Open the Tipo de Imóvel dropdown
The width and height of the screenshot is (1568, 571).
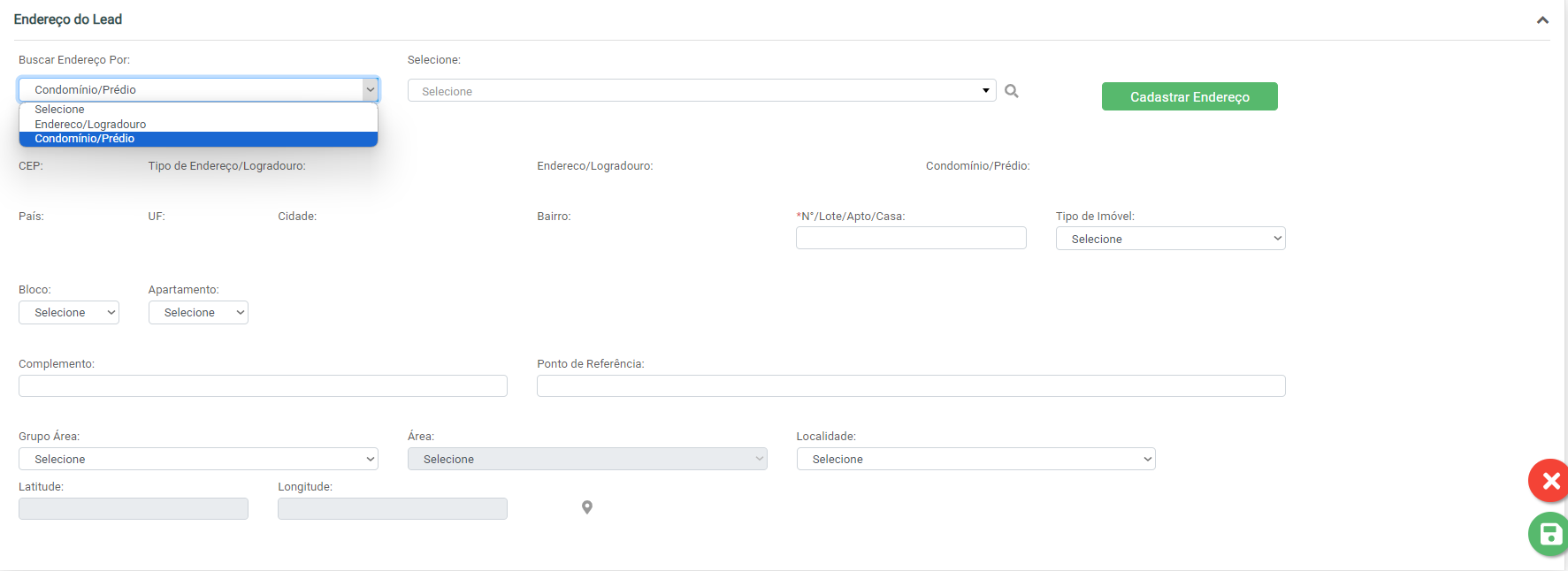coord(1169,239)
